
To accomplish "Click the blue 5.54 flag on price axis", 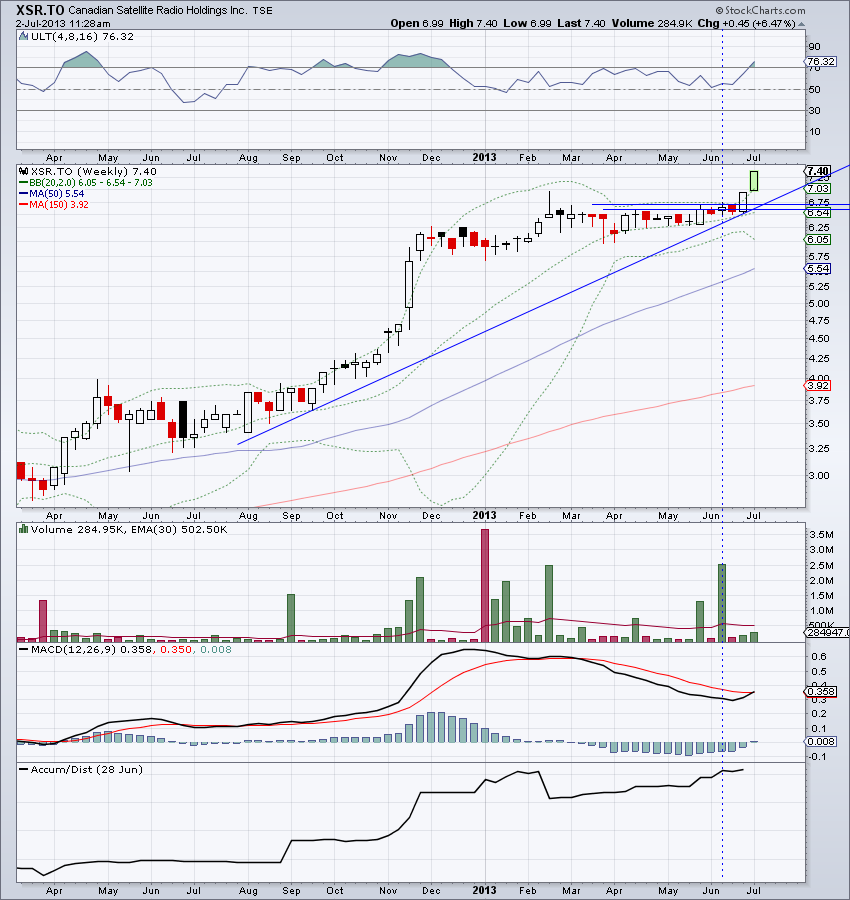I will click(x=818, y=269).
